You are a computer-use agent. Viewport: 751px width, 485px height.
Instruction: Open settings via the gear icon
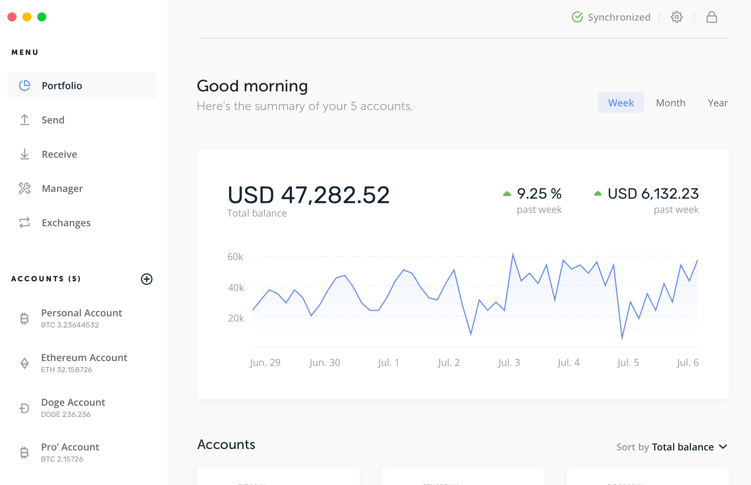click(677, 17)
